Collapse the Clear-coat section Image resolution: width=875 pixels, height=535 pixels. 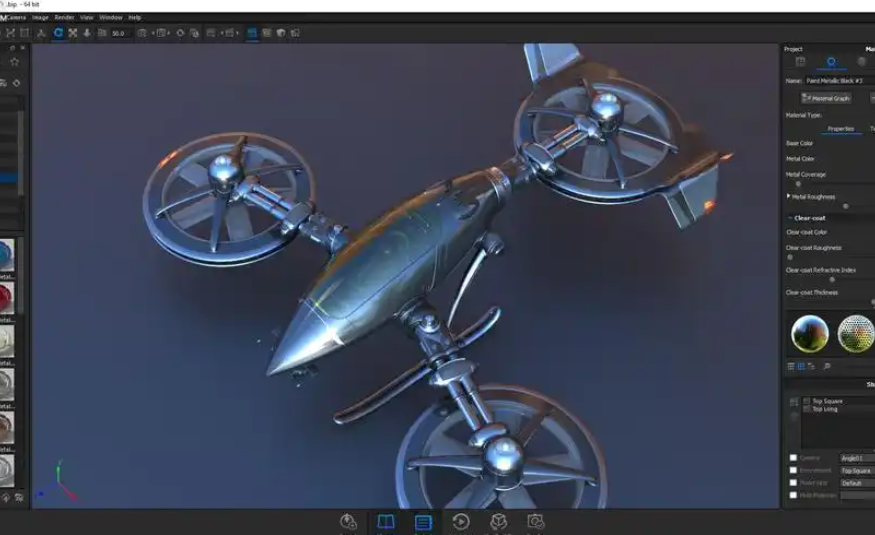coord(789,217)
